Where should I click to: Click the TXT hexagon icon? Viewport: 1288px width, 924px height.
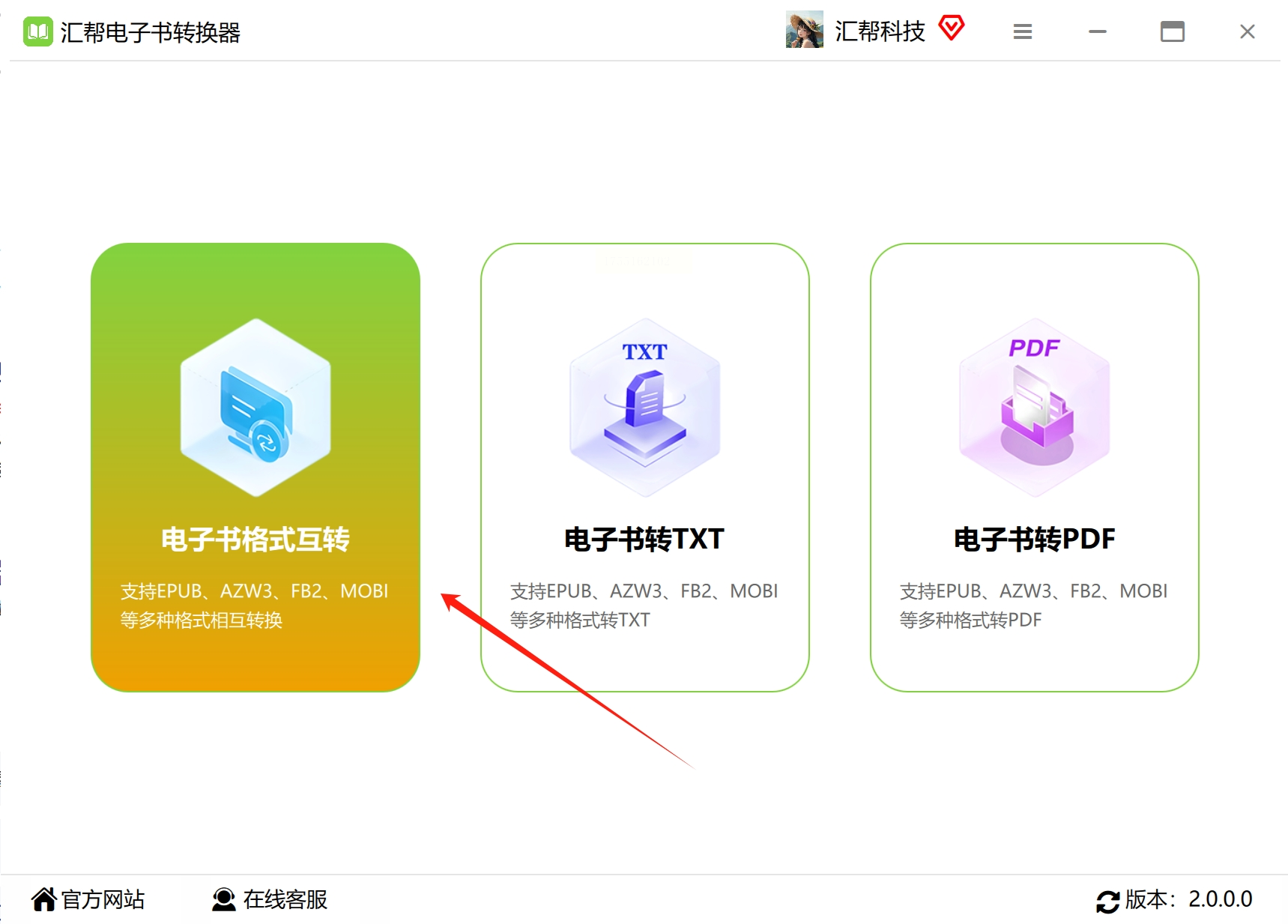tap(645, 407)
